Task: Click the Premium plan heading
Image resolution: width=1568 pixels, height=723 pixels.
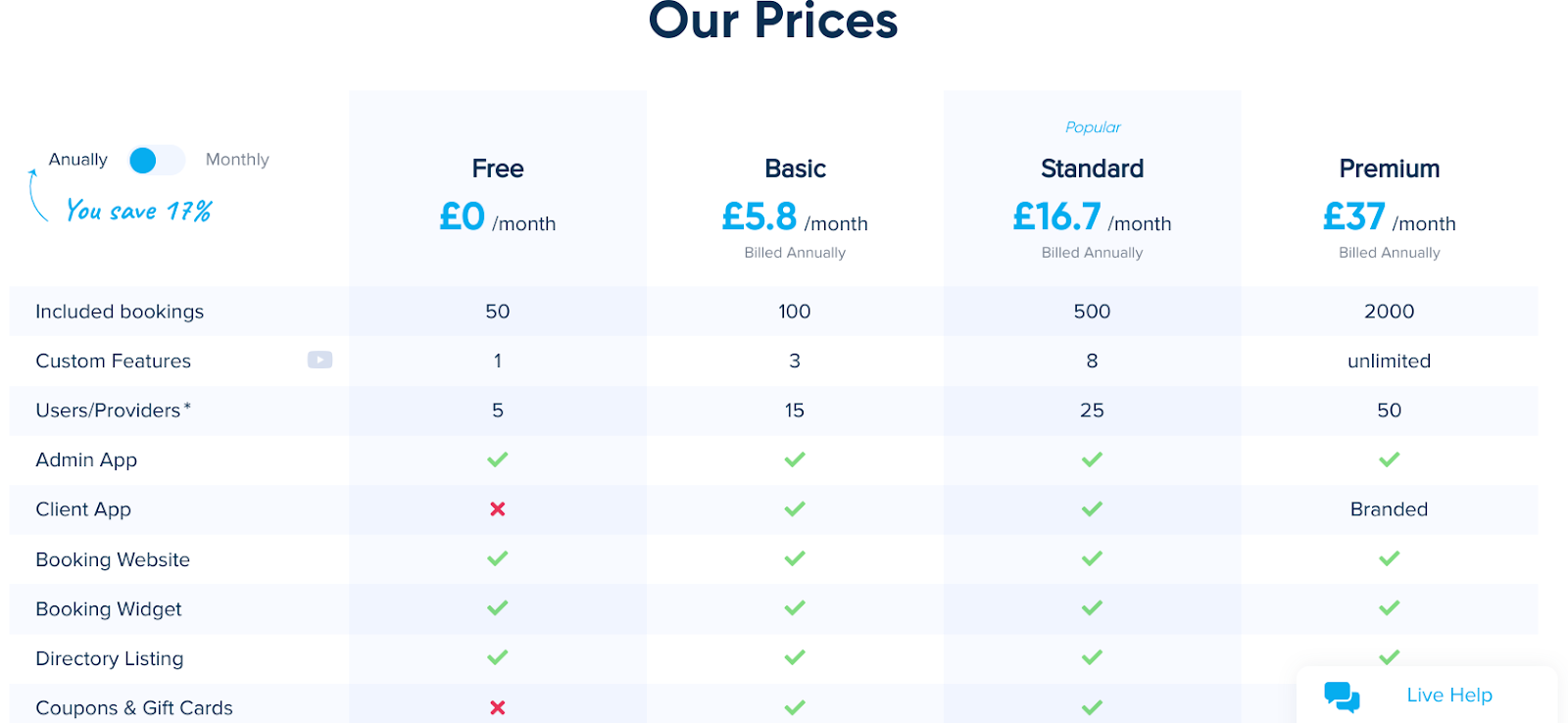Action: pos(1390,169)
